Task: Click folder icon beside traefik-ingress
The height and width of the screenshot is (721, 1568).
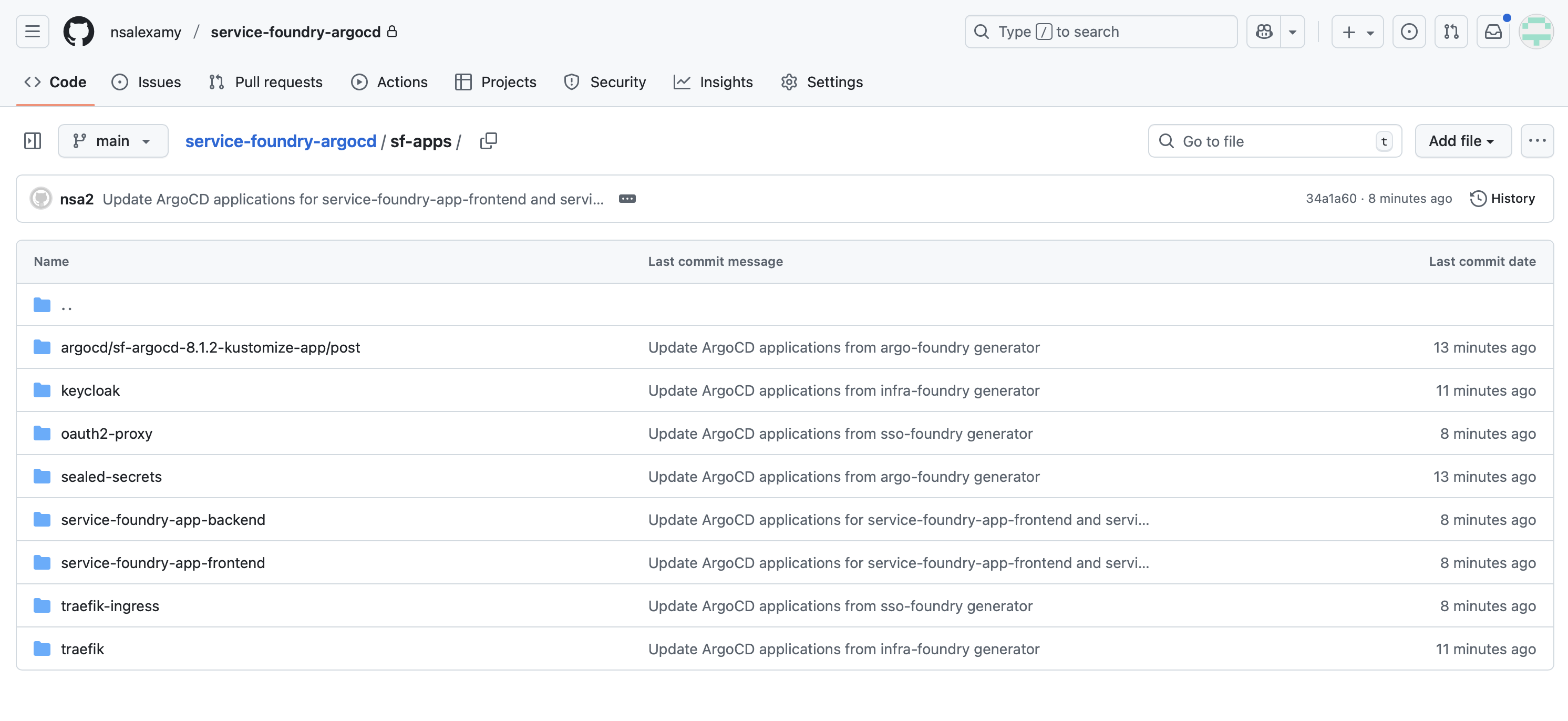Action: [x=42, y=606]
